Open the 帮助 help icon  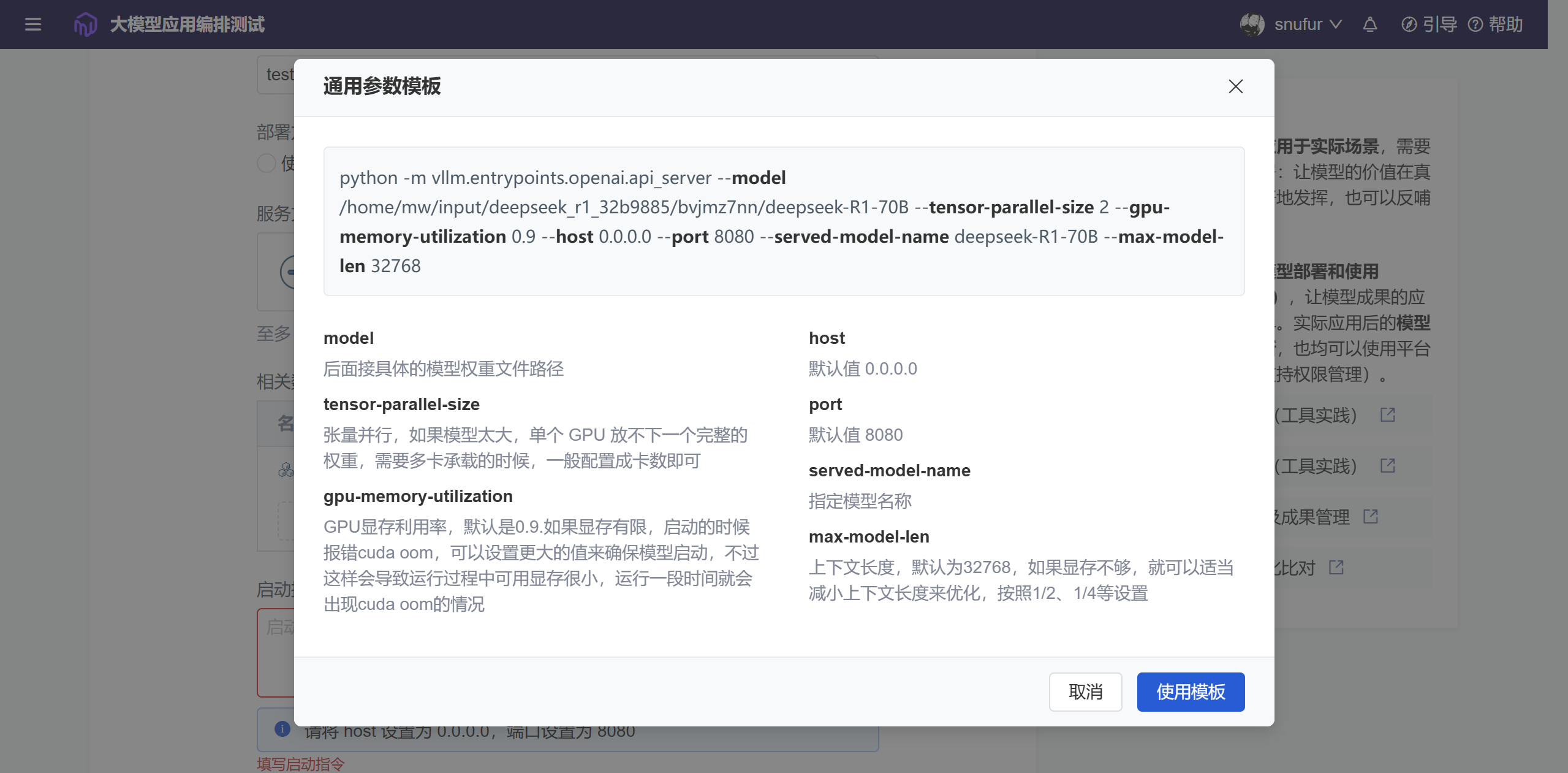(1475, 25)
